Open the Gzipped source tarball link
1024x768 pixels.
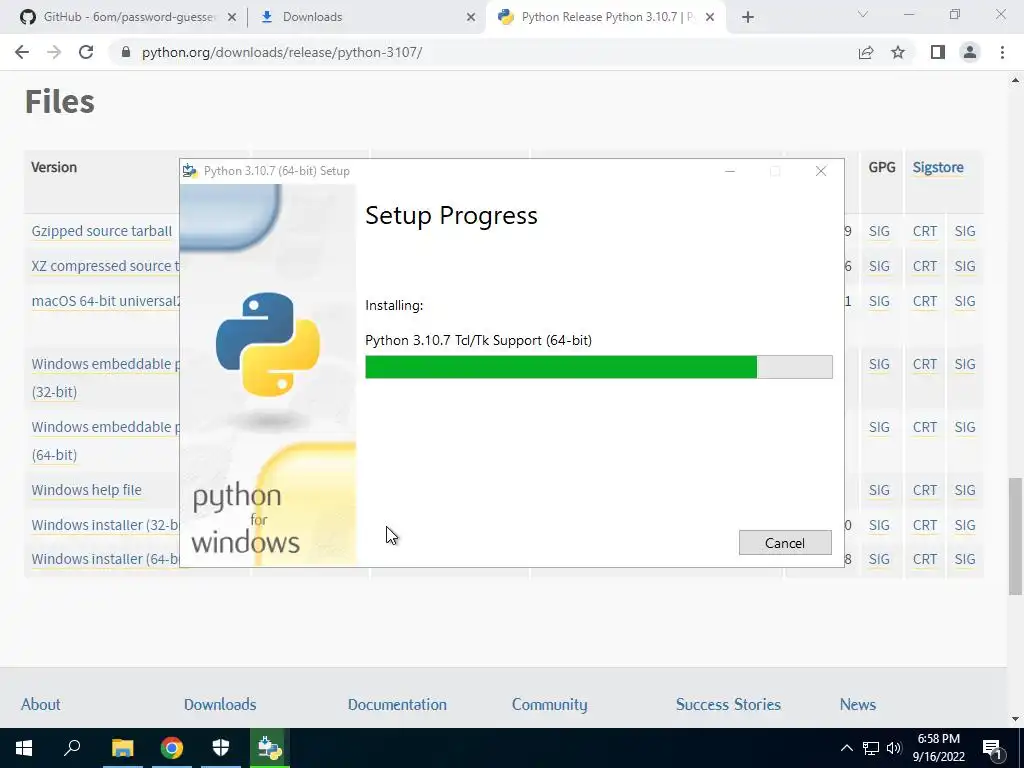[102, 231]
